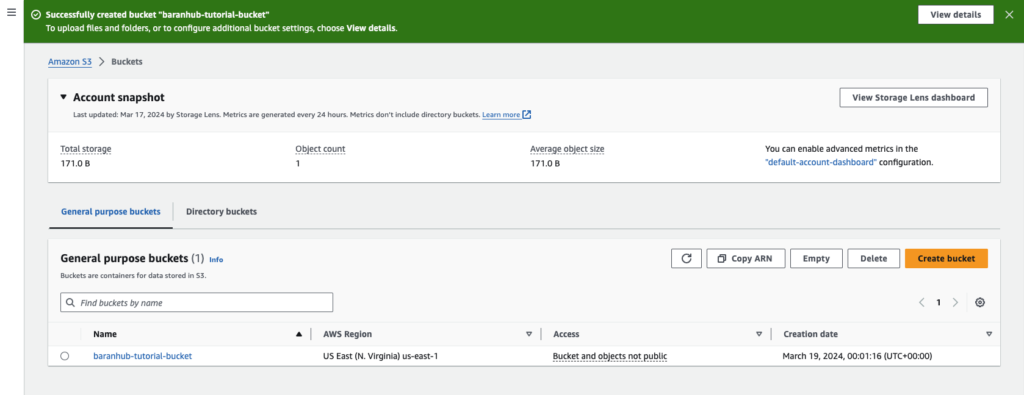Sort buckets by Name column
Viewport: 1024px width, 395px height.
(x=105, y=334)
